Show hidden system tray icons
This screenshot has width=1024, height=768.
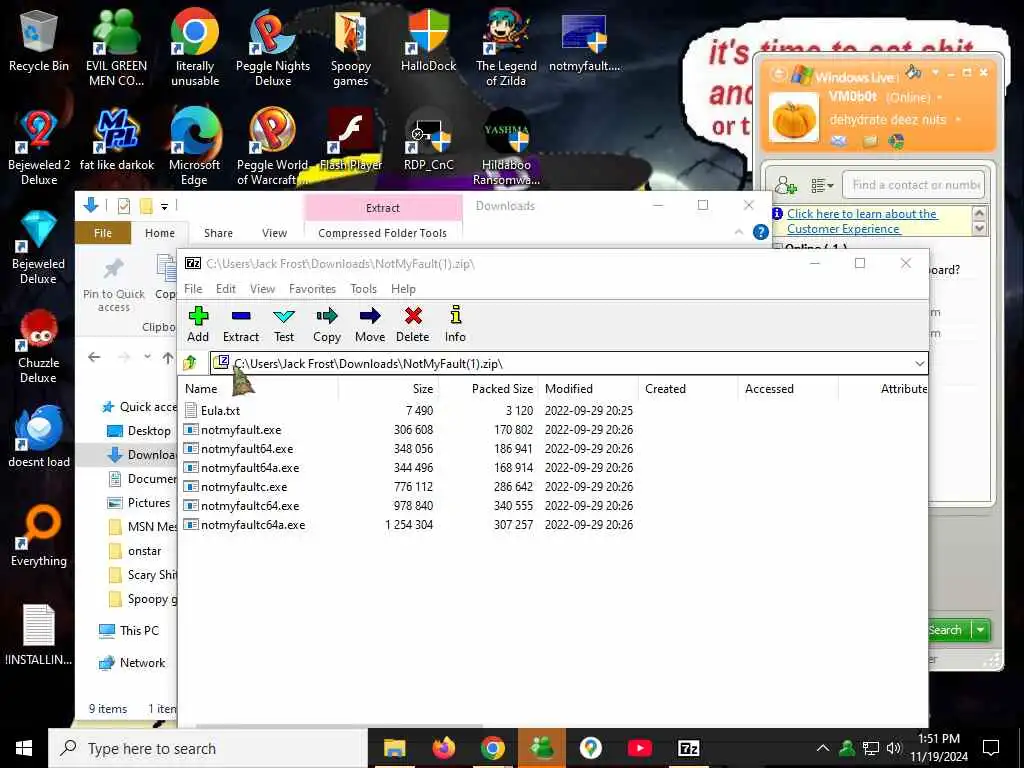pos(823,748)
